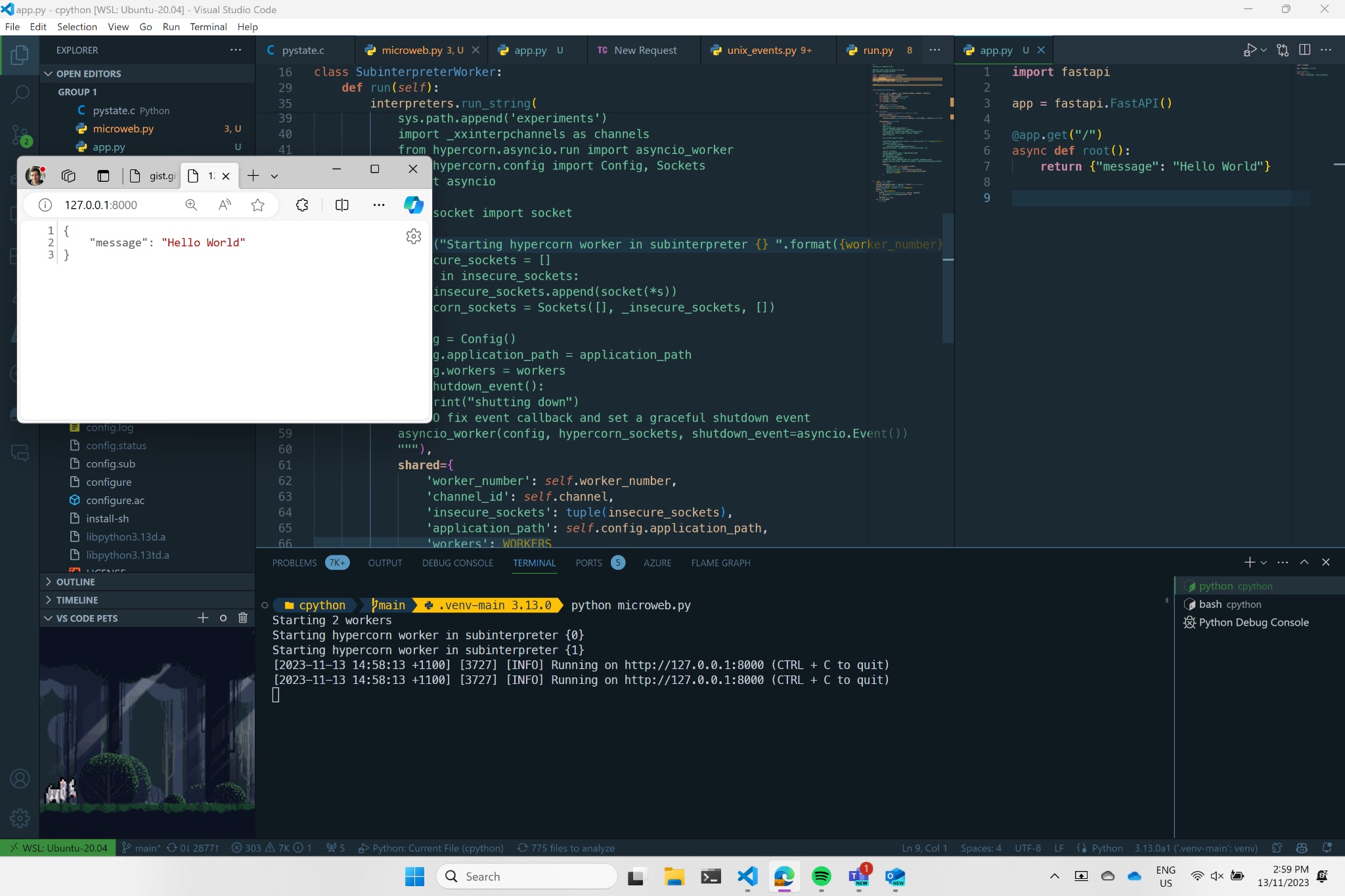Add a new pet with plus icon
The height and width of the screenshot is (896, 1345).
pos(203,618)
